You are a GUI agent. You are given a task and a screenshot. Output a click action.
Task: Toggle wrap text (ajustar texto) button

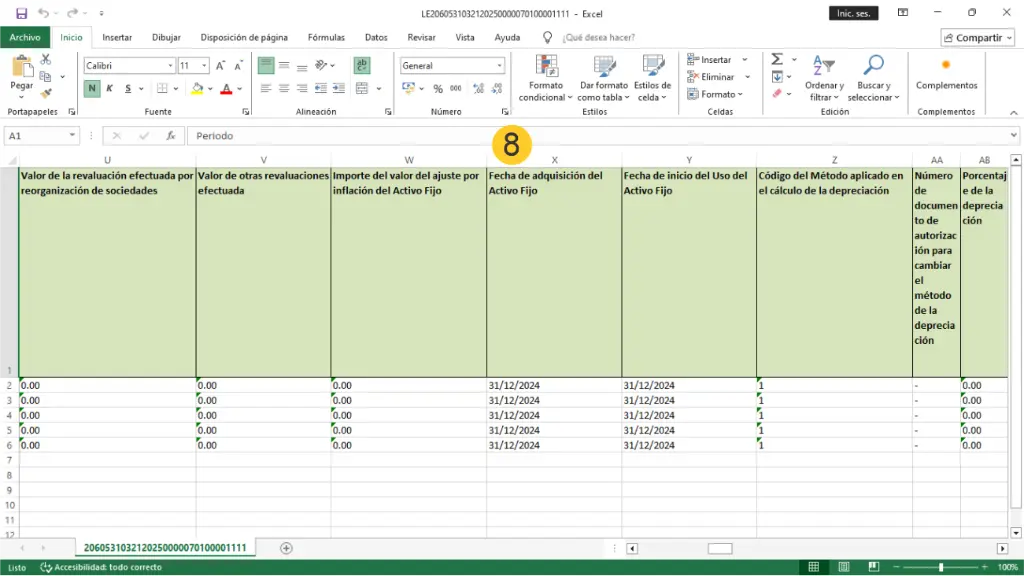pyautogui.click(x=362, y=65)
